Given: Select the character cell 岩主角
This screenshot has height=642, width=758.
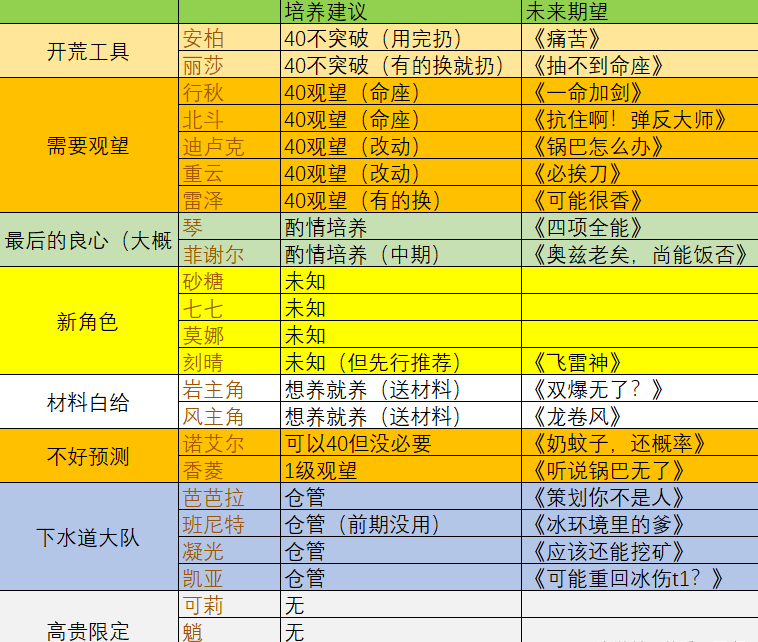Looking at the screenshot, I should tap(230, 388).
